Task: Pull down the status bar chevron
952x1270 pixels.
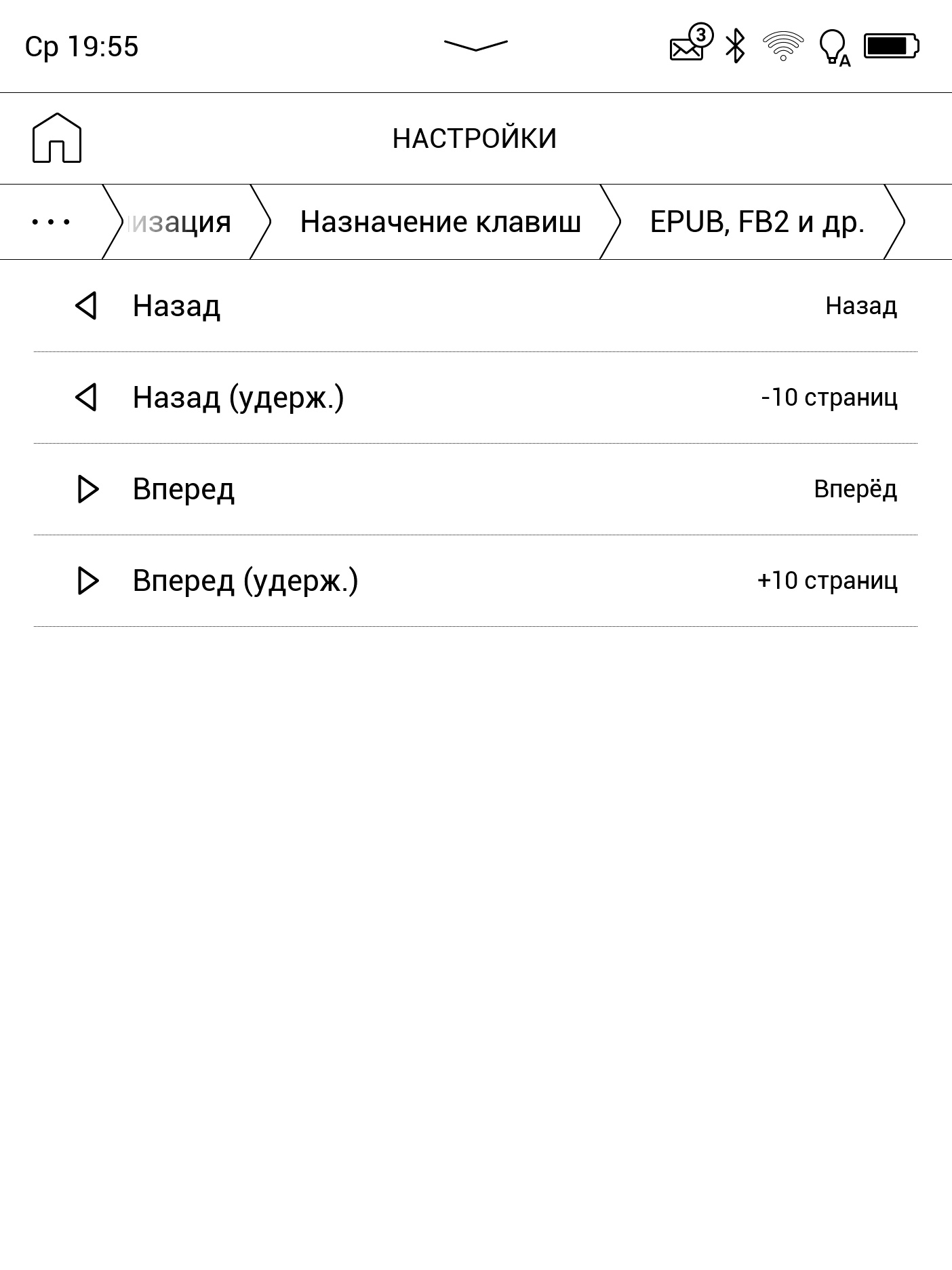Action: pos(475,45)
